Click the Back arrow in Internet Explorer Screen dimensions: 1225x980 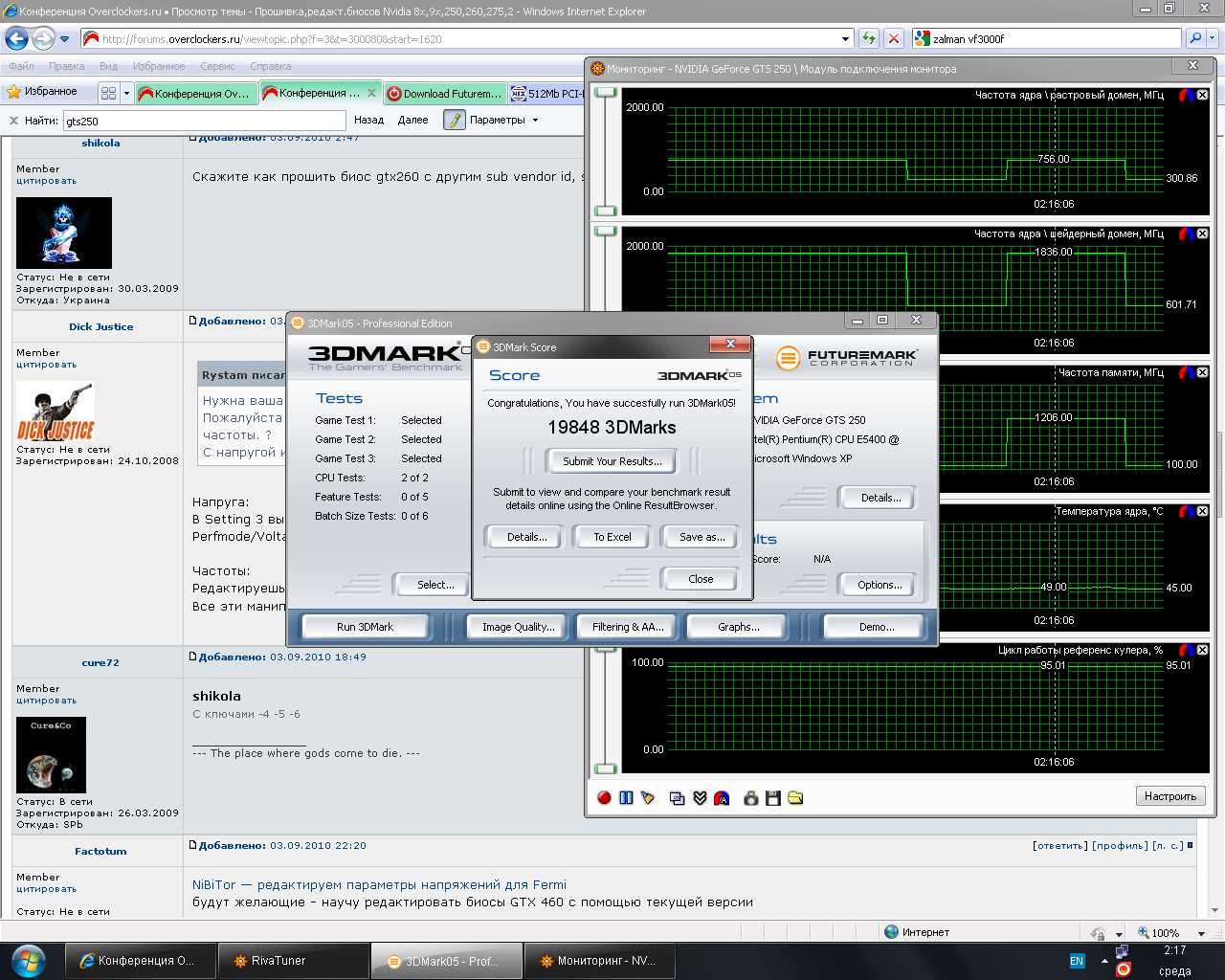[x=17, y=39]
